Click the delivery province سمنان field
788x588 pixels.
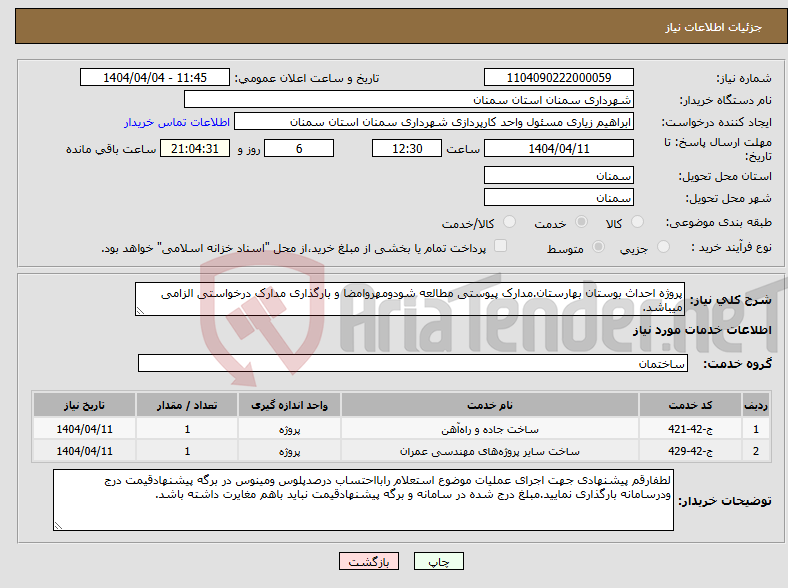tap(558, 175)
